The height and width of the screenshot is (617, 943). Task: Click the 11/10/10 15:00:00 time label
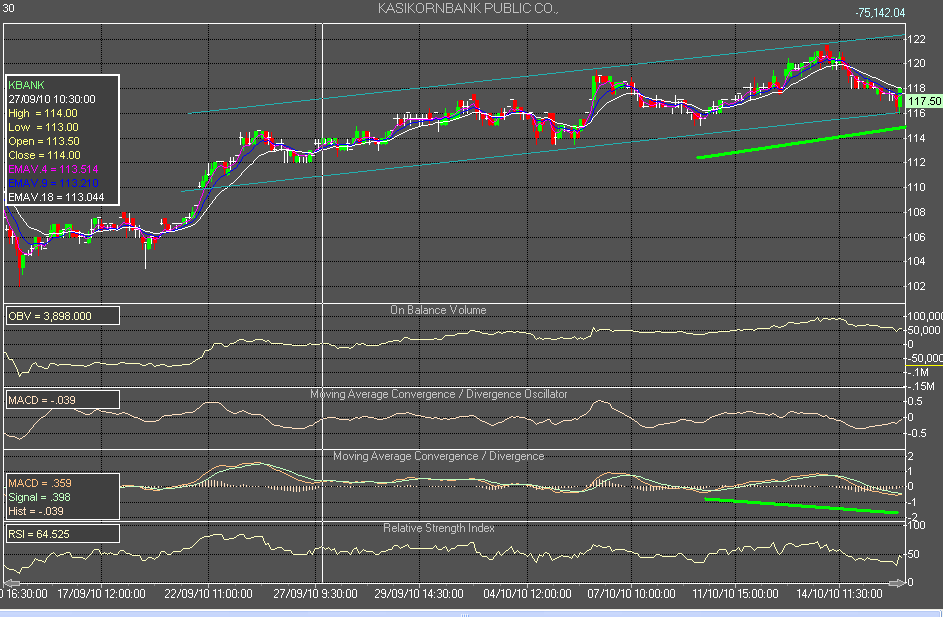(736, 594)
